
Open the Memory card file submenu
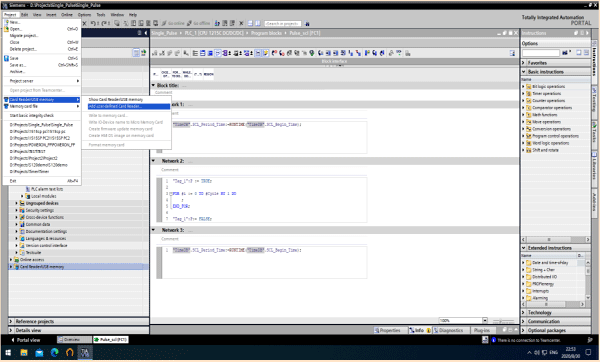(x=41, y=106)
